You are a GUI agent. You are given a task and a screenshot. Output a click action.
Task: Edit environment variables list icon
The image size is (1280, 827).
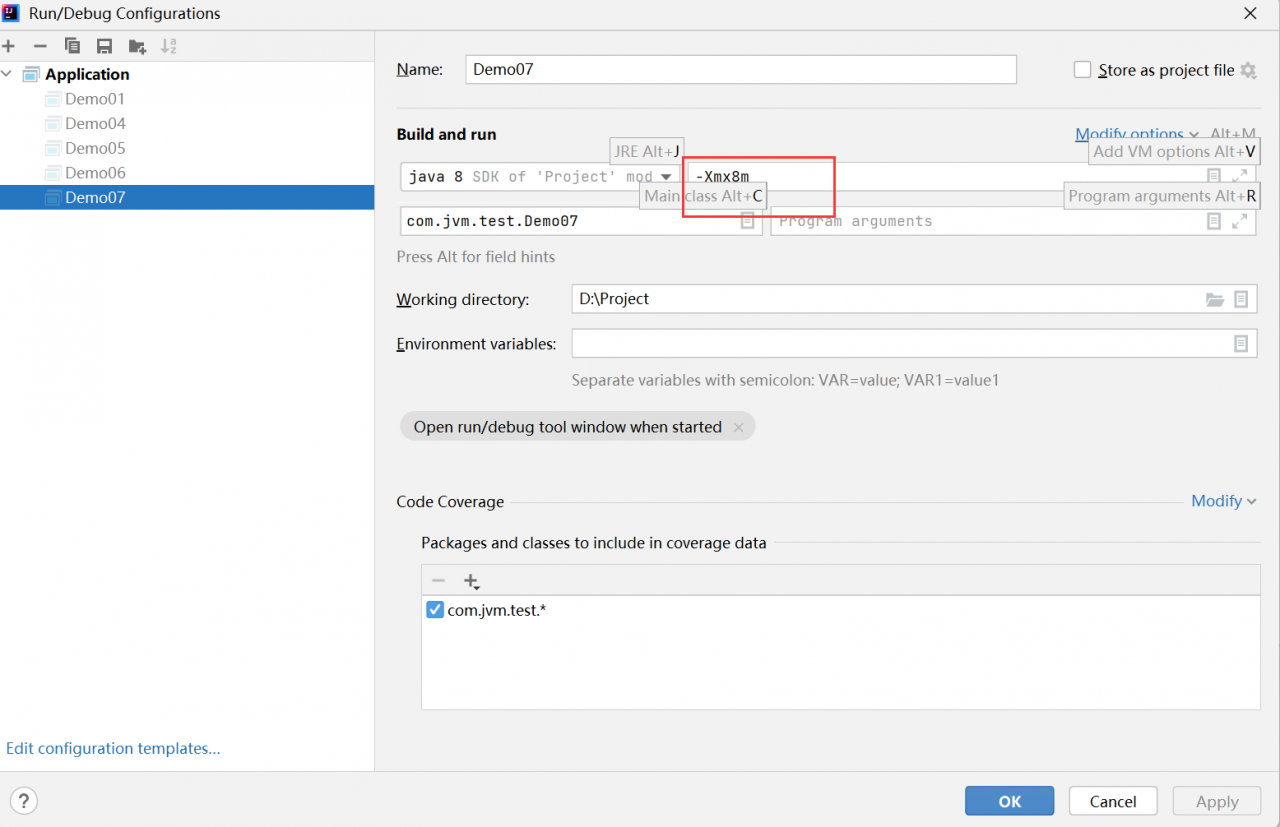click(1241, 343)
